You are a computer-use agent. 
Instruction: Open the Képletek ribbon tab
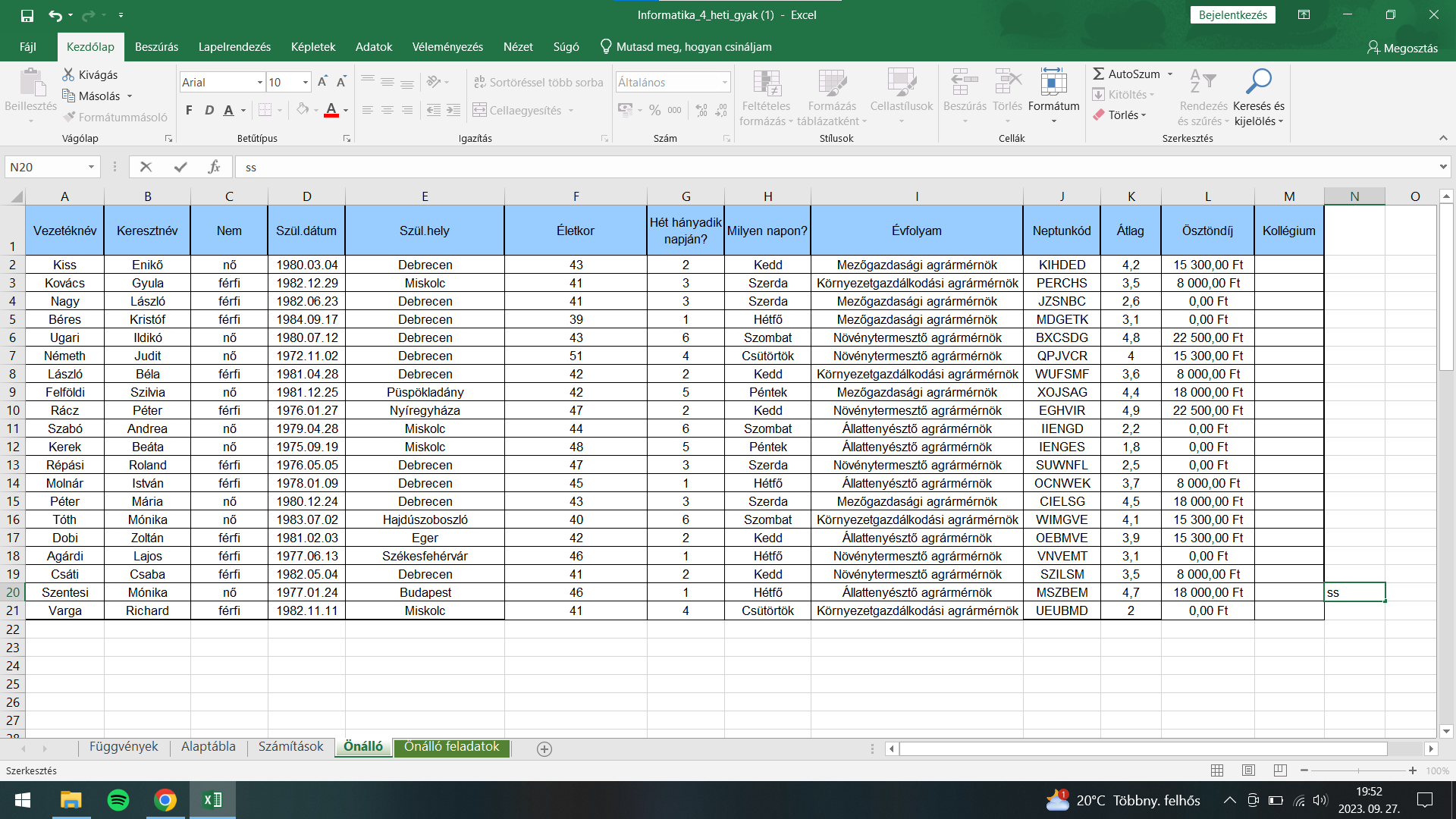click(x=312, y=47)
